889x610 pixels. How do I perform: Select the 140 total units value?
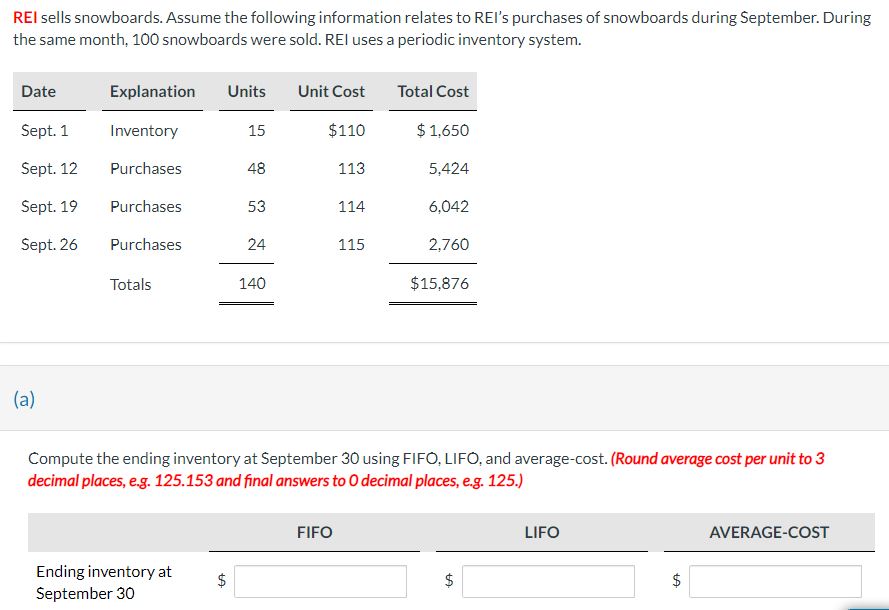tap(252, 283)
